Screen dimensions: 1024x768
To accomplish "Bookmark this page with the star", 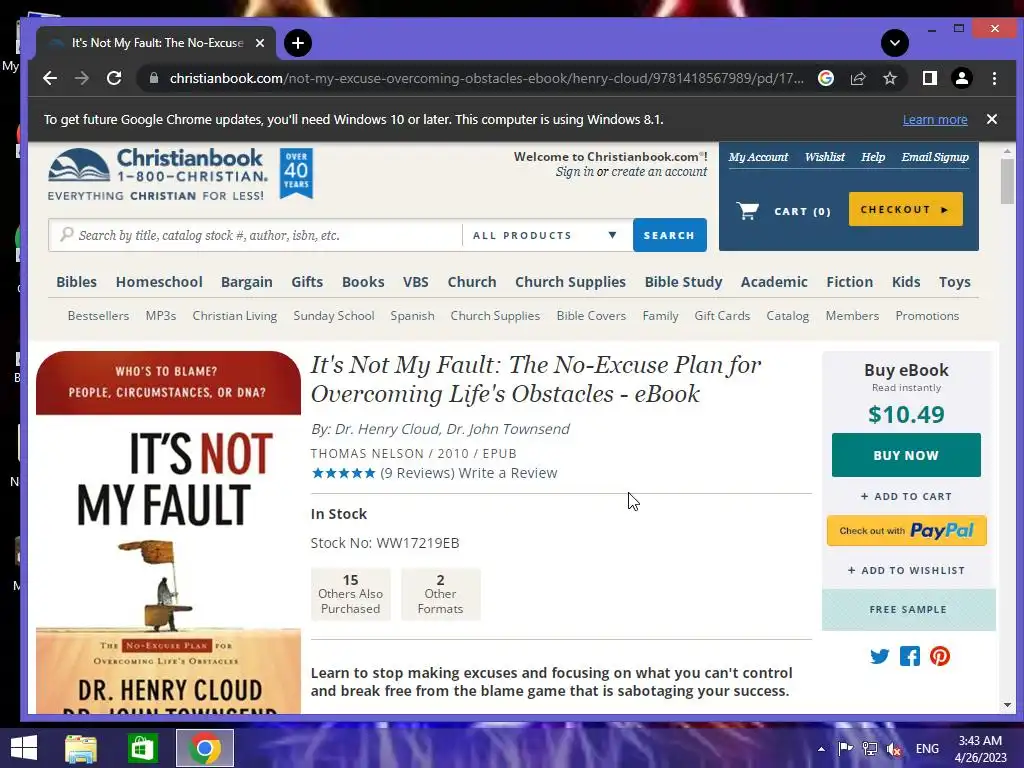I will 889,78.
